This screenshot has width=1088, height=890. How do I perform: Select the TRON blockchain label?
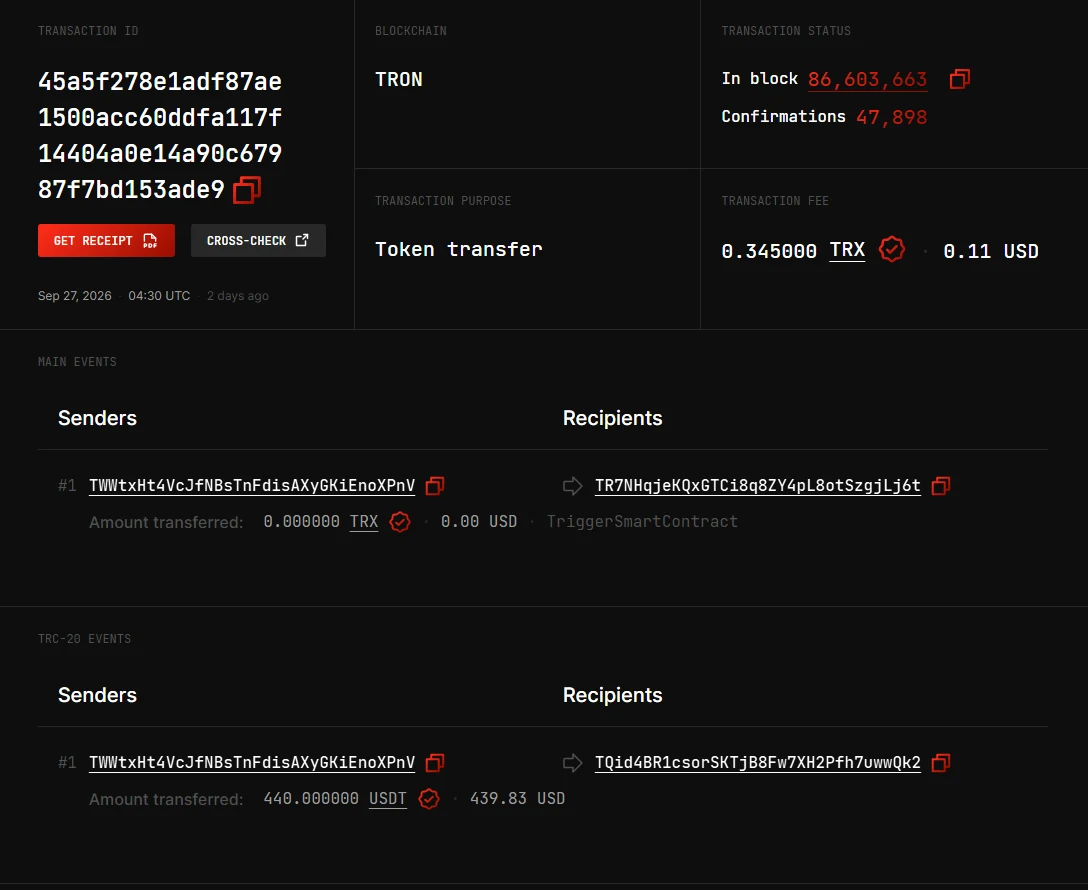point(399,80)
